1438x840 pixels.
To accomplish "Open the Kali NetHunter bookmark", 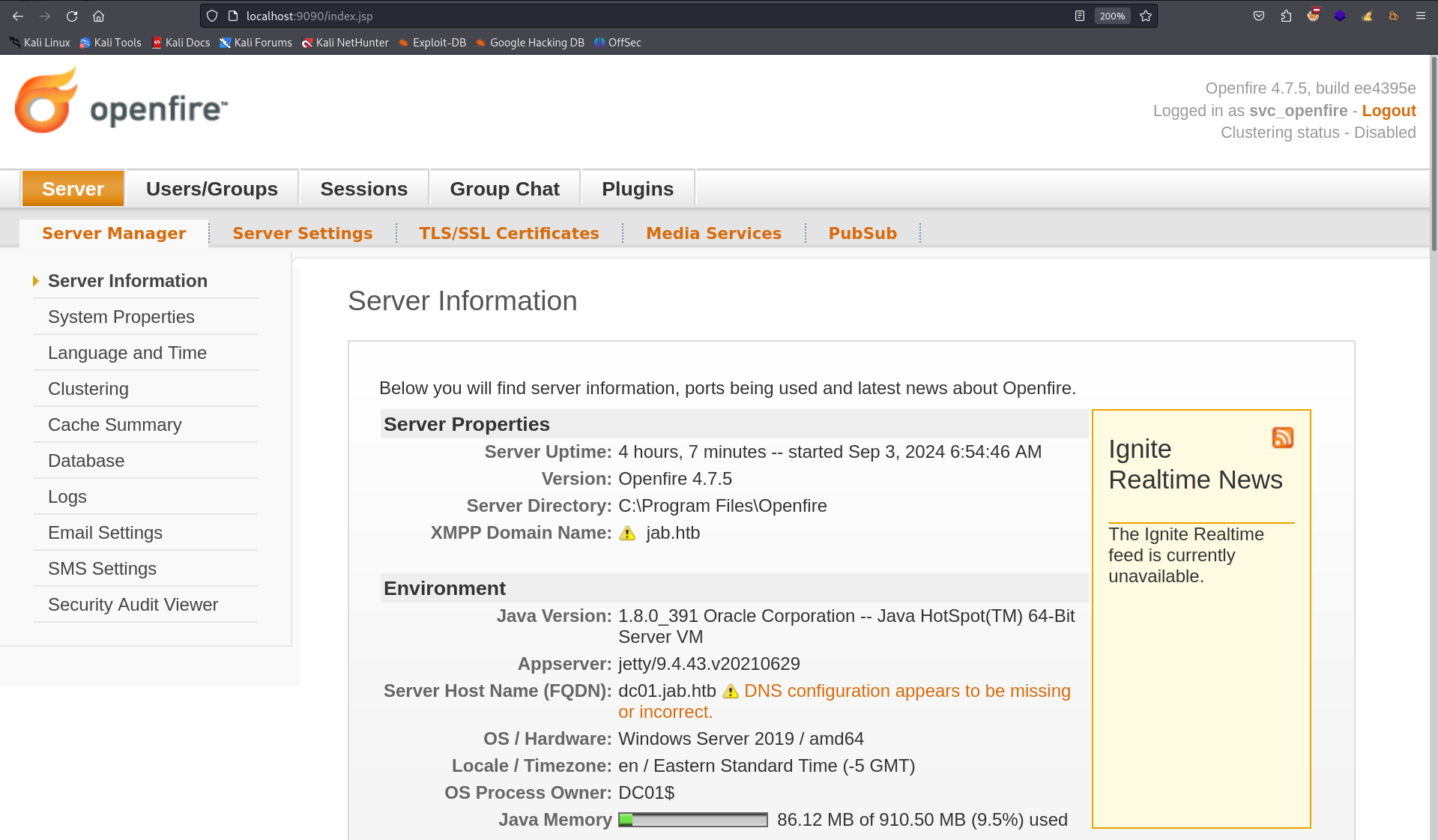I will [345, 43].
